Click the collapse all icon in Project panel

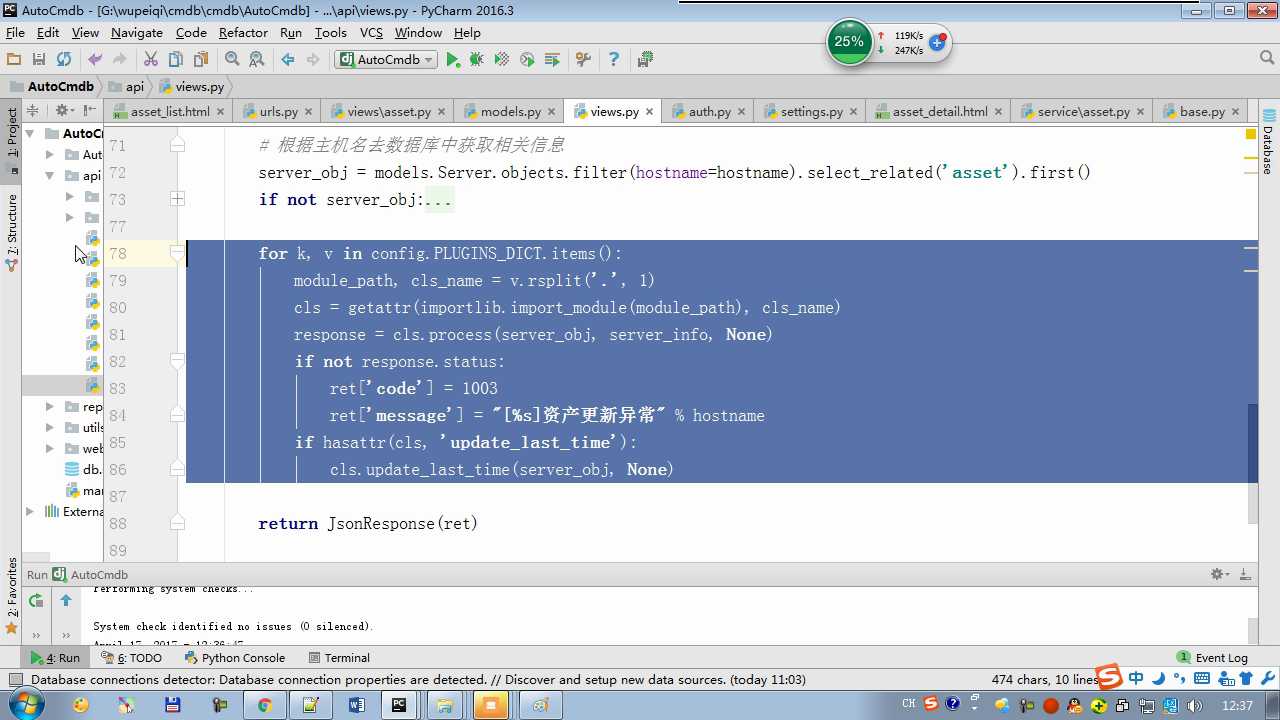click(x=33, y=111)
